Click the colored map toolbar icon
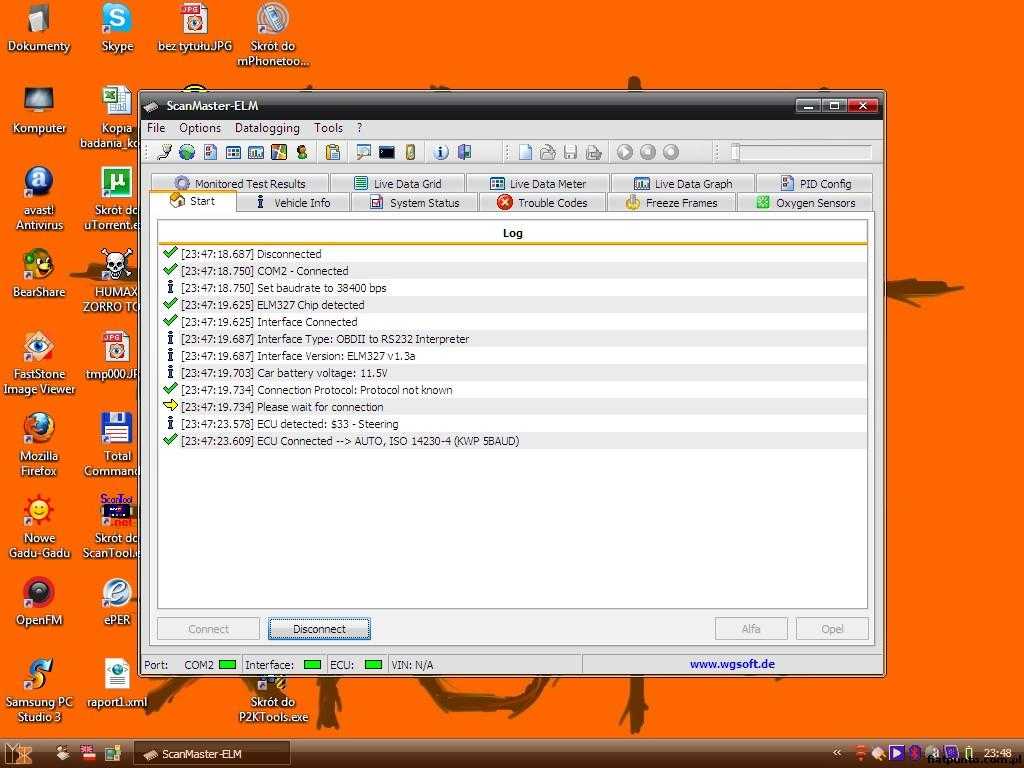1024x768 pixels. [279, 152]
